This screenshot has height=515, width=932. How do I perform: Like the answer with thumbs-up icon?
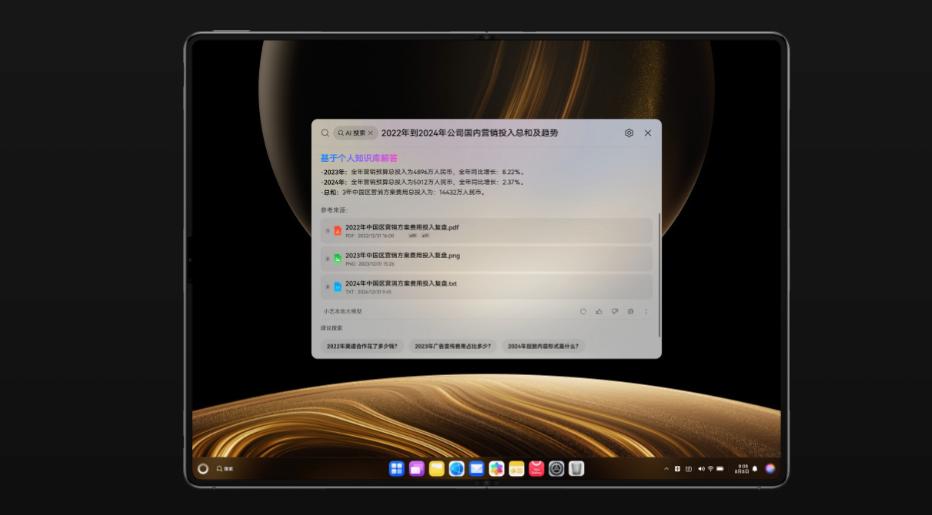coord(599,312)
